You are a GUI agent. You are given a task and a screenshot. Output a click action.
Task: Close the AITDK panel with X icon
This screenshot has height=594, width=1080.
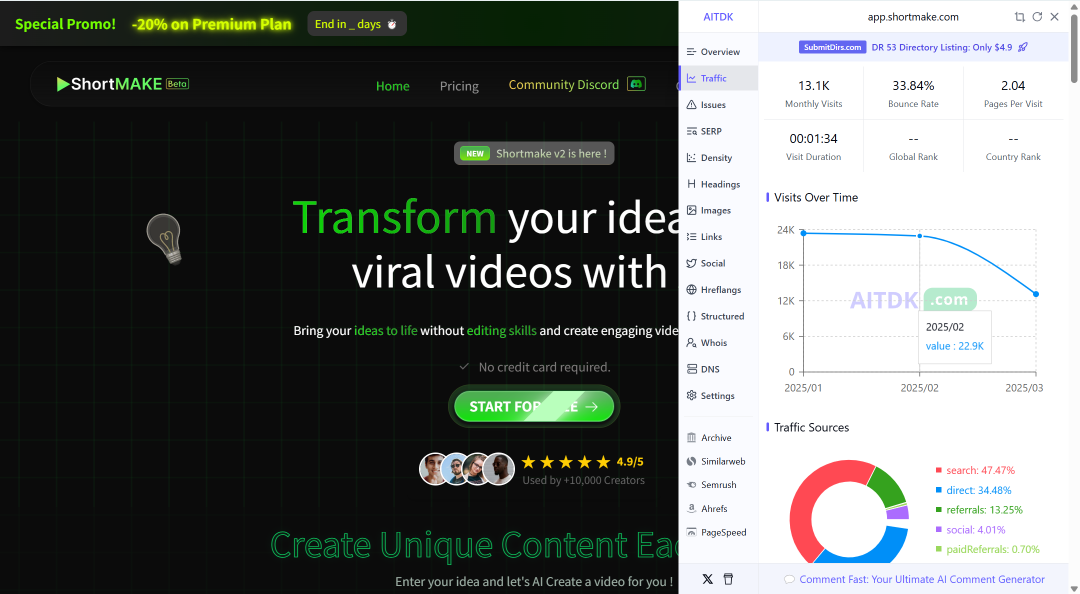[x=1055, y=17]
